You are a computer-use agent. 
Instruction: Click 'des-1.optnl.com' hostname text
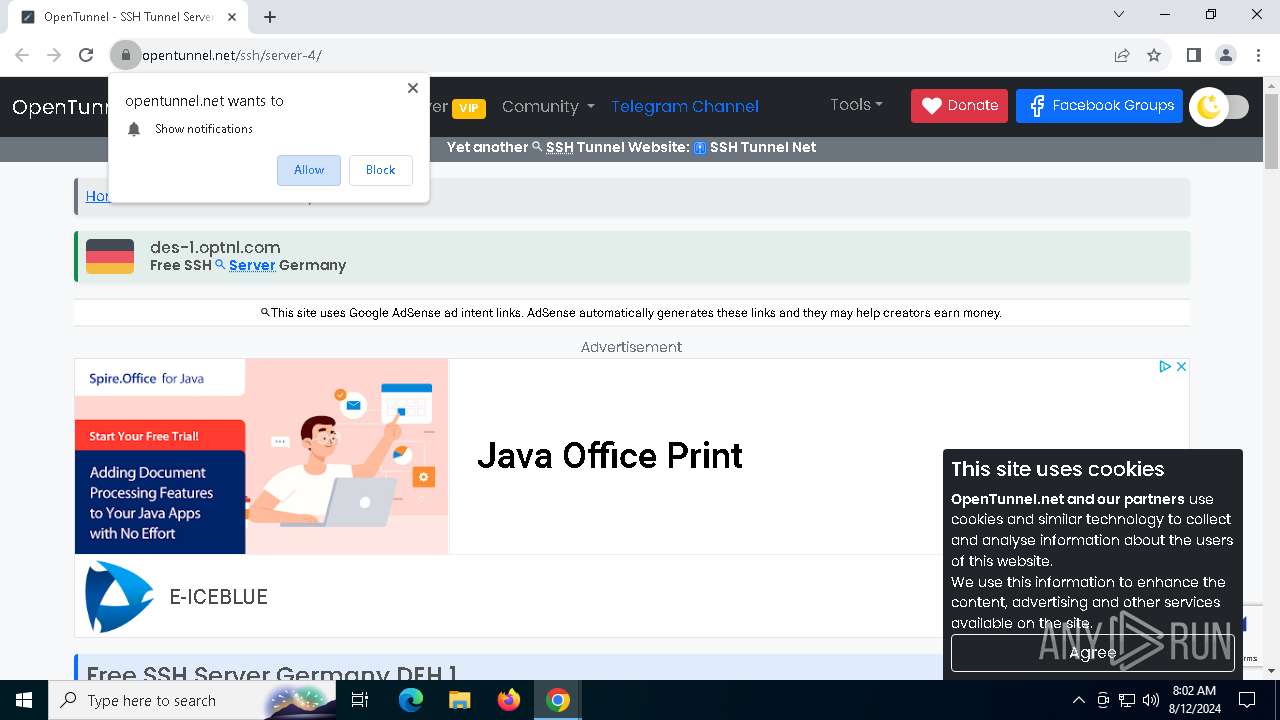[215, 247]
